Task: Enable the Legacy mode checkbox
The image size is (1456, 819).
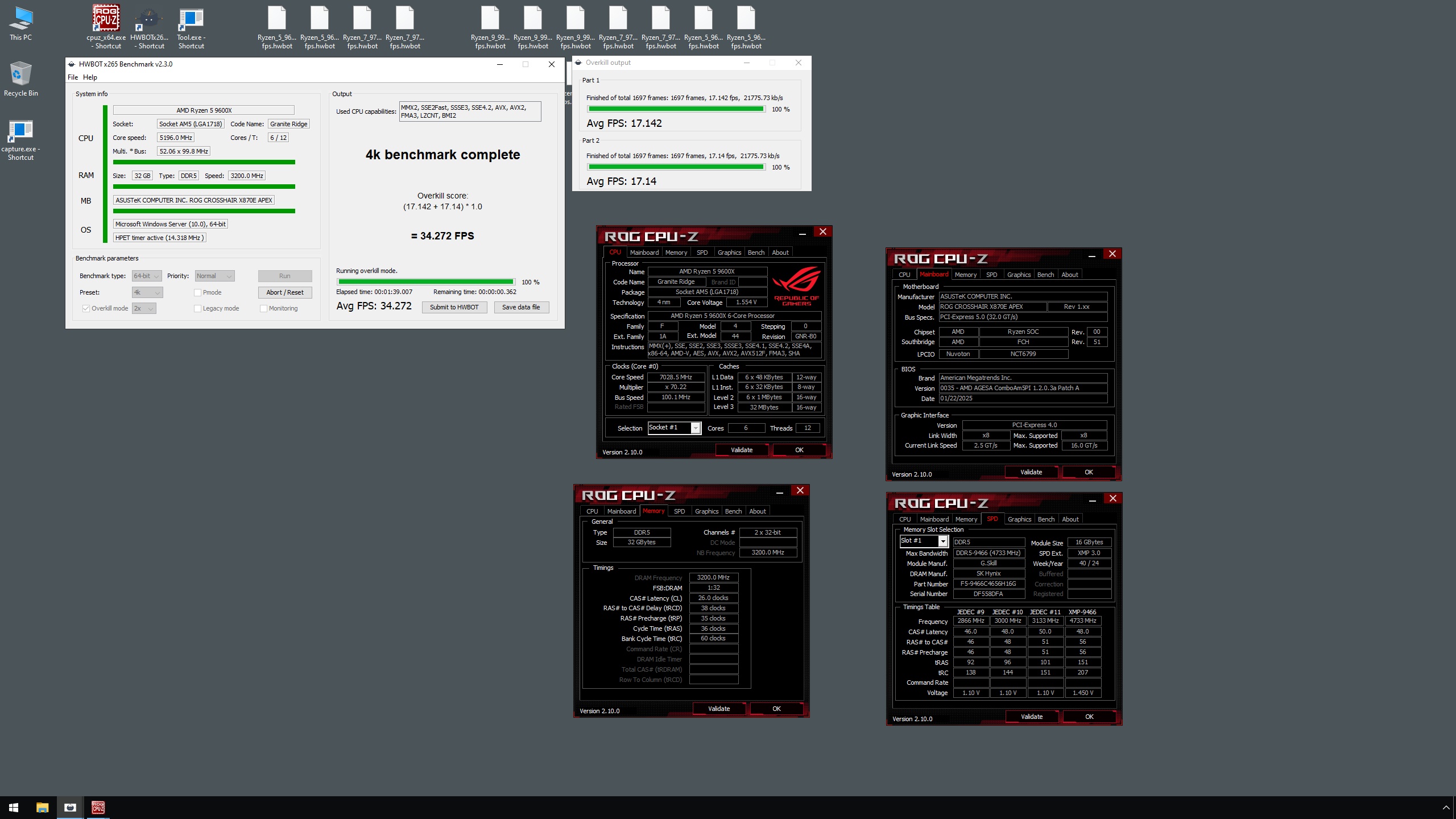Action: pos(198,309)
